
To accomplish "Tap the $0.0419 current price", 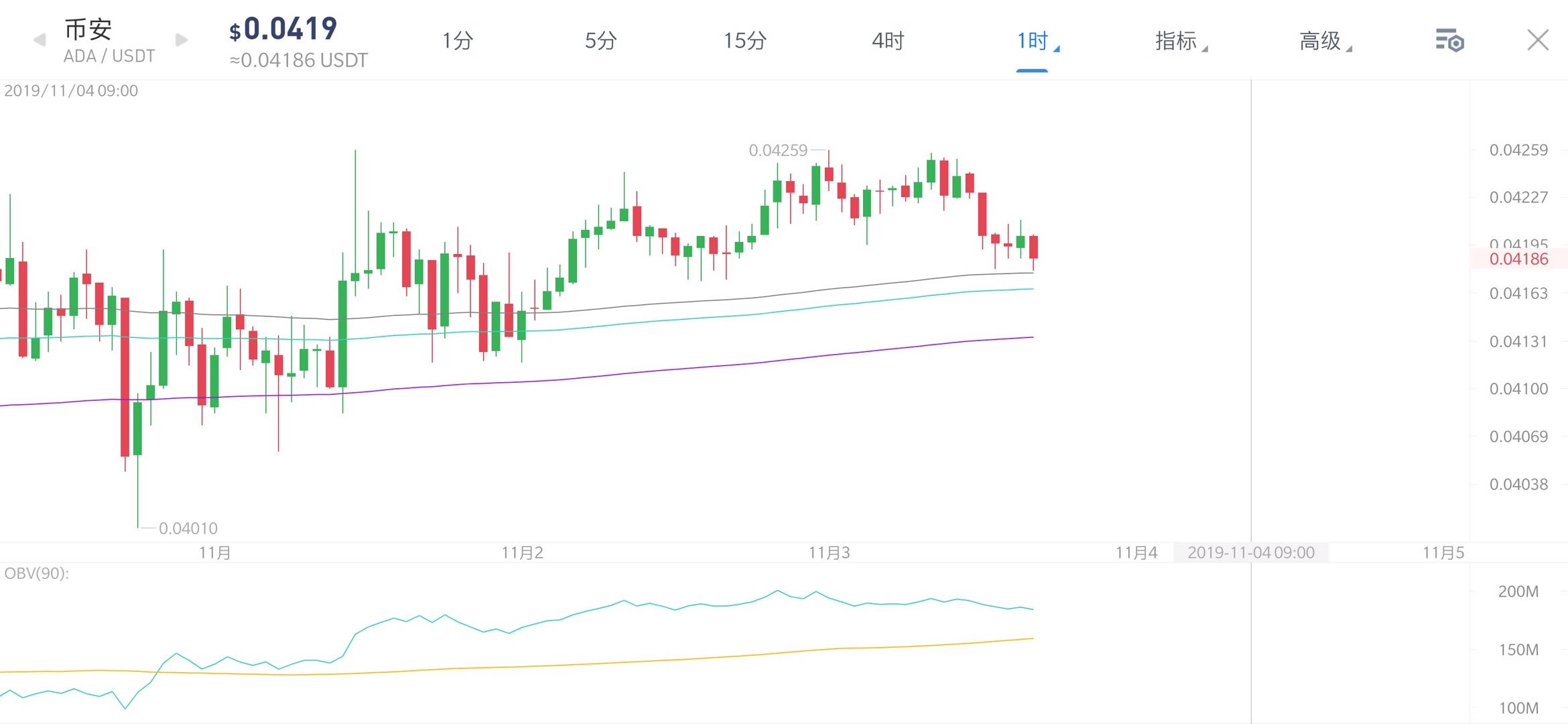I will [283, 29].
